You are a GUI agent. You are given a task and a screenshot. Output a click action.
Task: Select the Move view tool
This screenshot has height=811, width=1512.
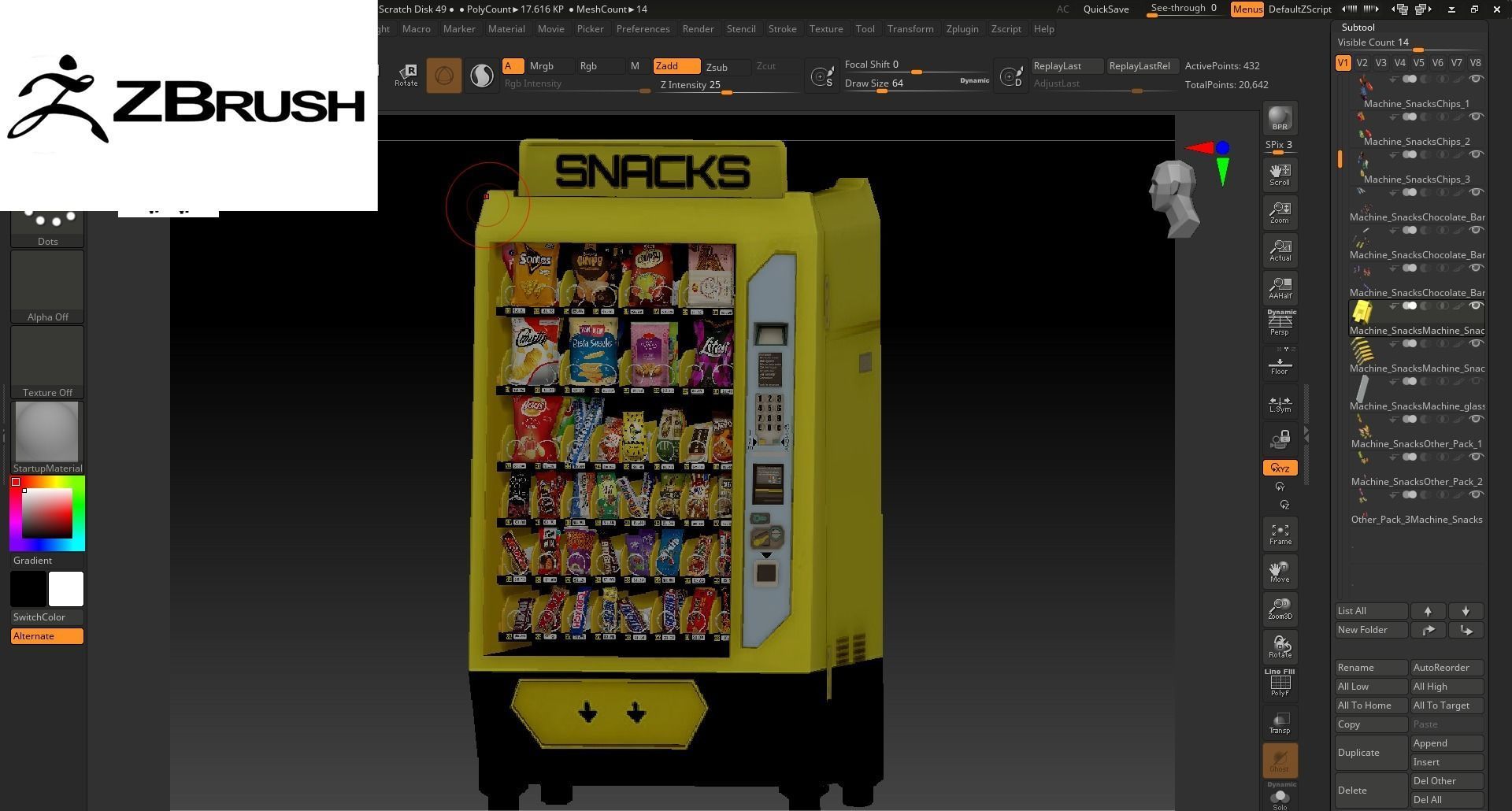point(1280,572)
